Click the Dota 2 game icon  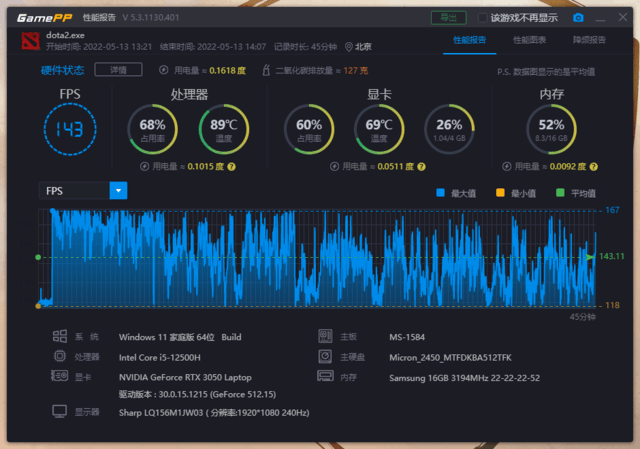click(x=28, y=39)
